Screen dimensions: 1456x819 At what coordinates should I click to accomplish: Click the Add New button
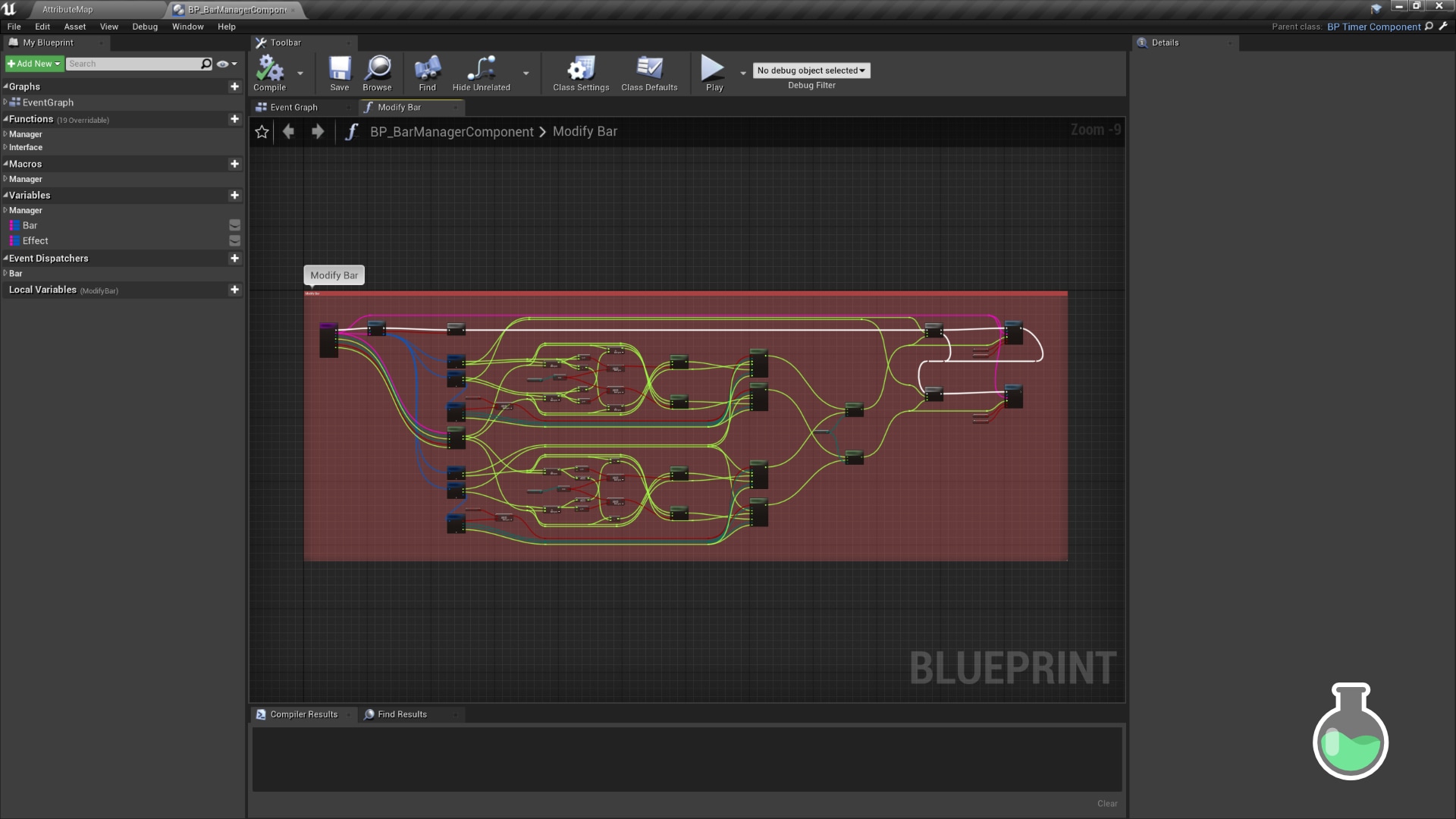tap(33, 64)
